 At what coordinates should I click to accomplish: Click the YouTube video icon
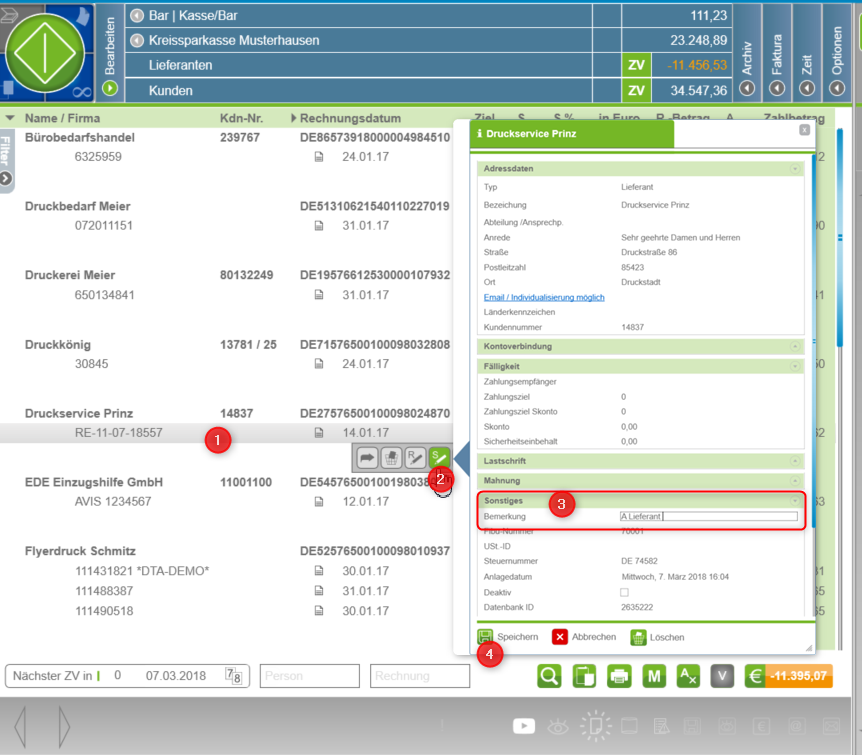pos(523,725)
